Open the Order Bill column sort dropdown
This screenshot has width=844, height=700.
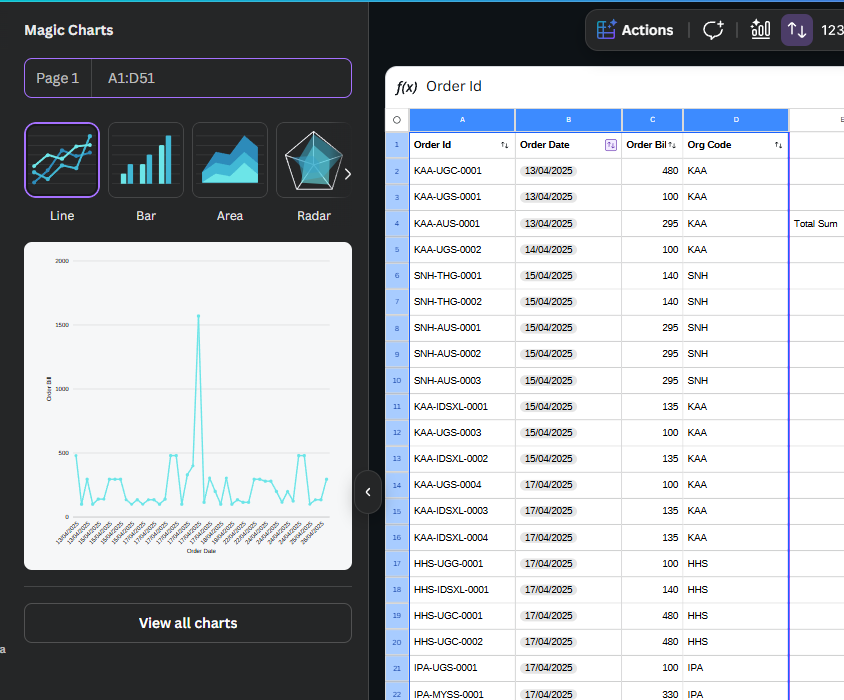tap(672, 145)
